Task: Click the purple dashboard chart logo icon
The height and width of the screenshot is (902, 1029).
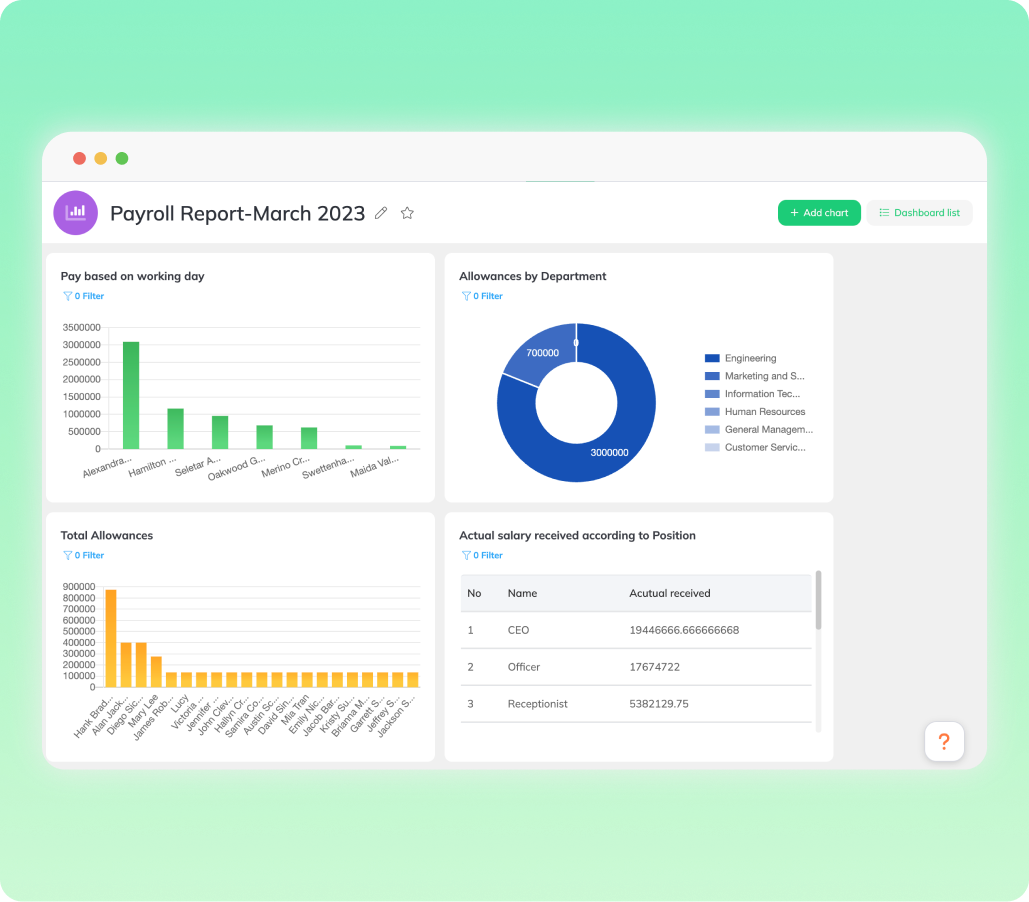Action: click(x=75, y=213)
